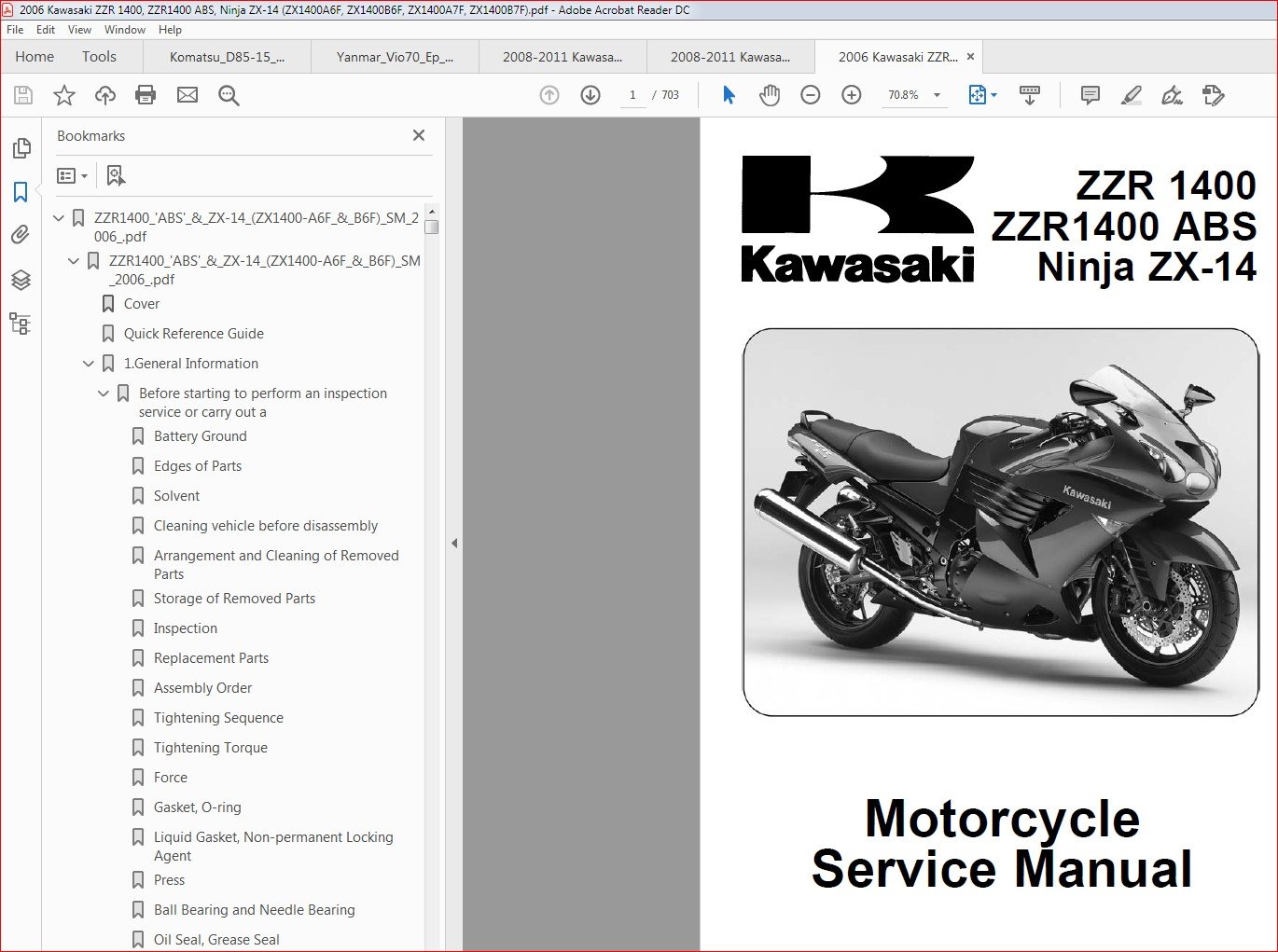Image resolution: width=1278 pixels, height=952 pixels.
Task: Click the find current bookmark icon
Action: 116,175
